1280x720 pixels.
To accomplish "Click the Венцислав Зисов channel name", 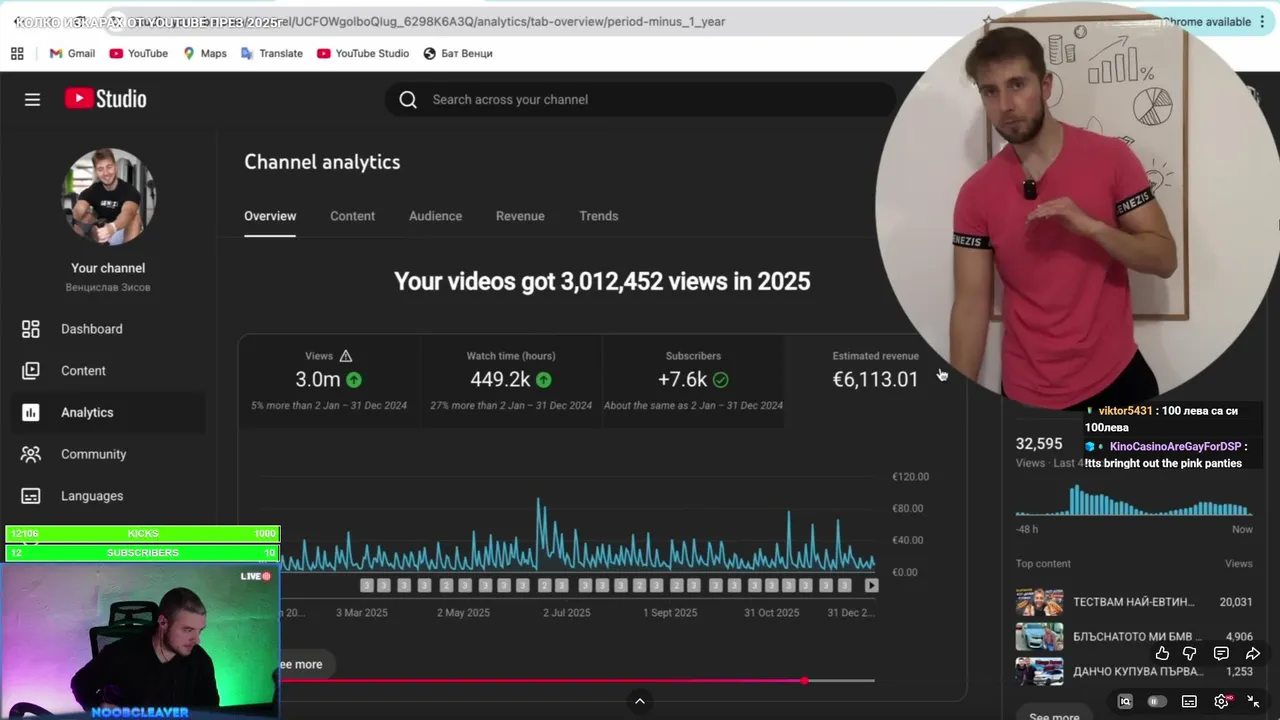I will [108, 287].
